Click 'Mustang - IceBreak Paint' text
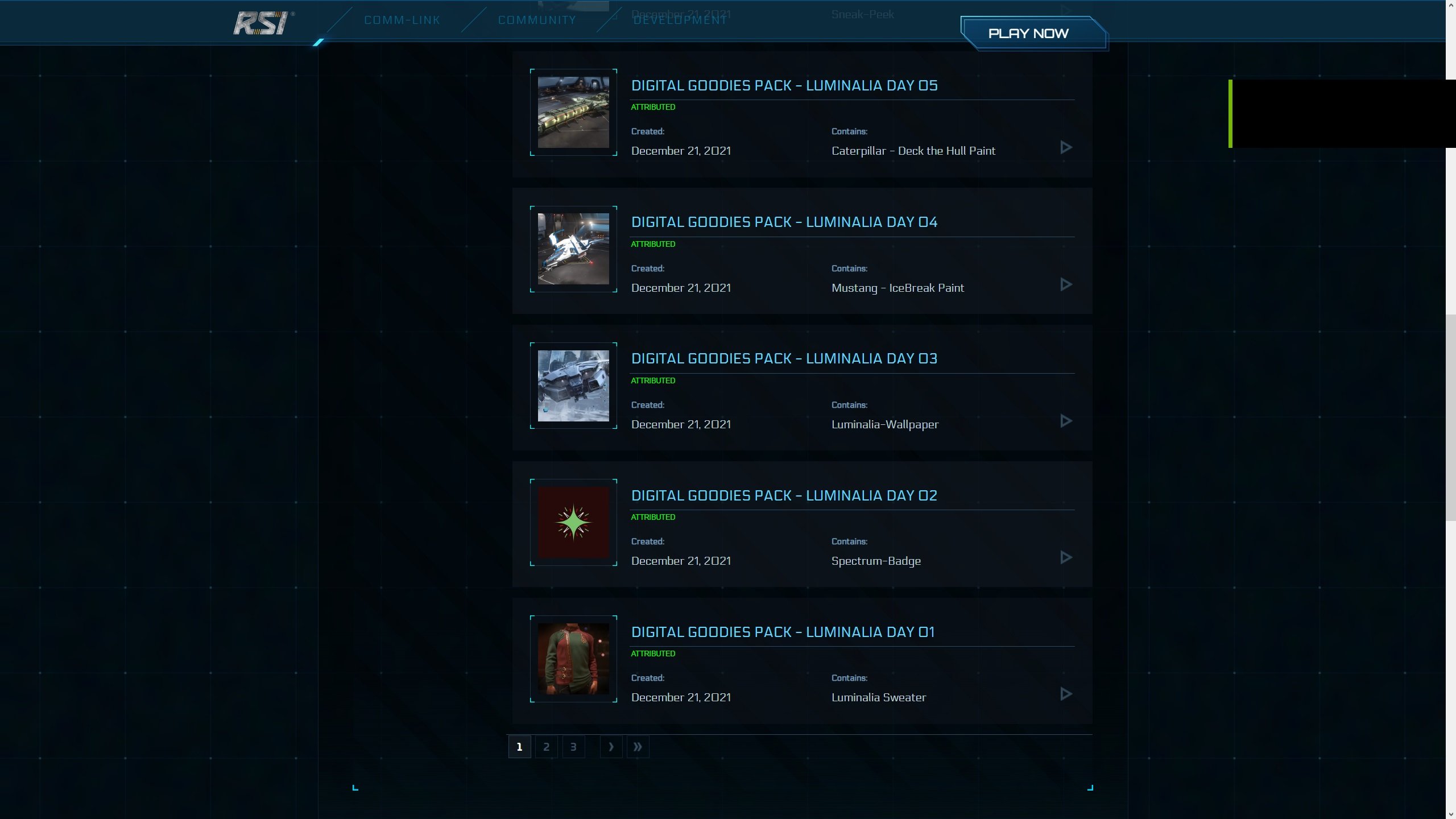The width and height of the screenshot is (1456, 819). [897, 288]
